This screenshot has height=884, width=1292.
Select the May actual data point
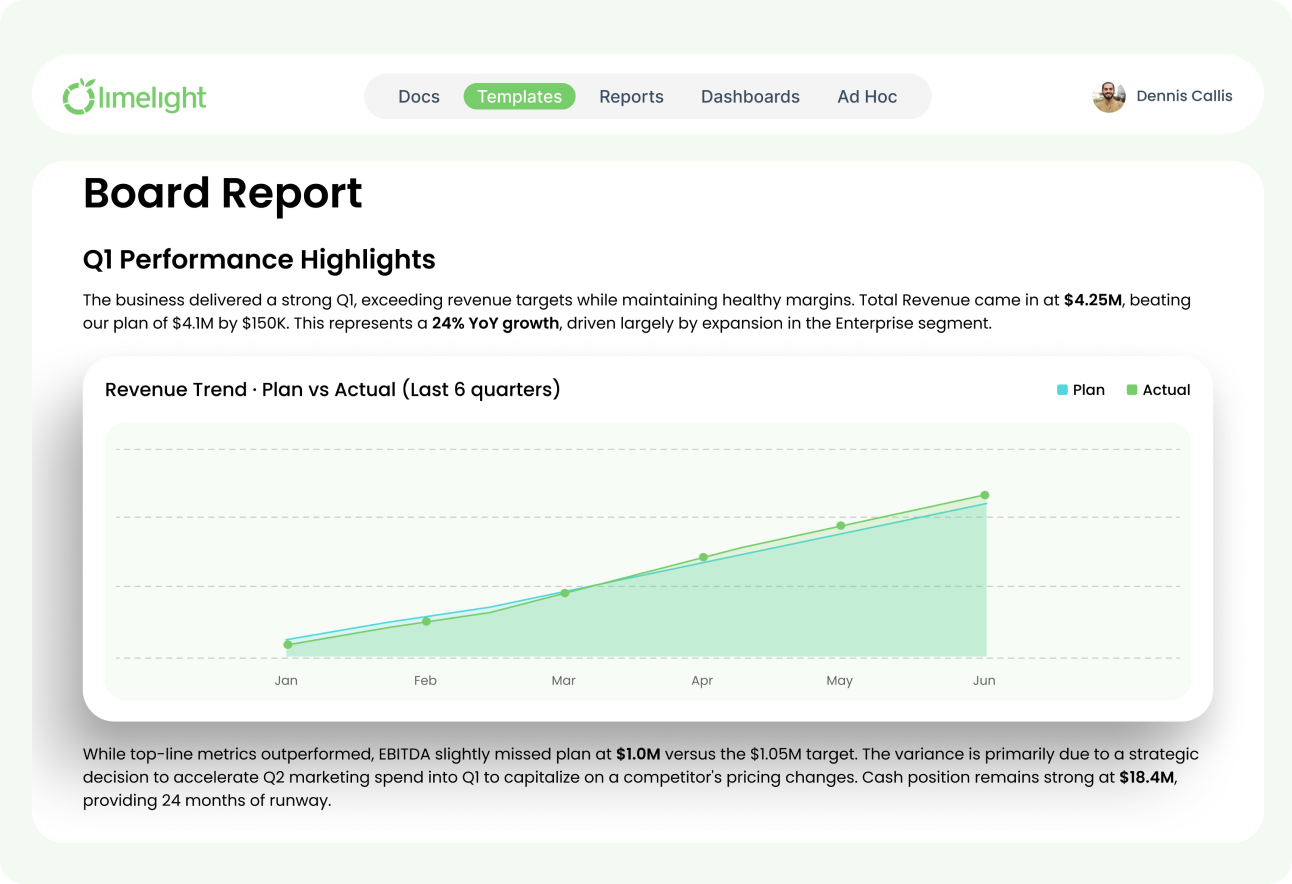click(x=841, y=525)
